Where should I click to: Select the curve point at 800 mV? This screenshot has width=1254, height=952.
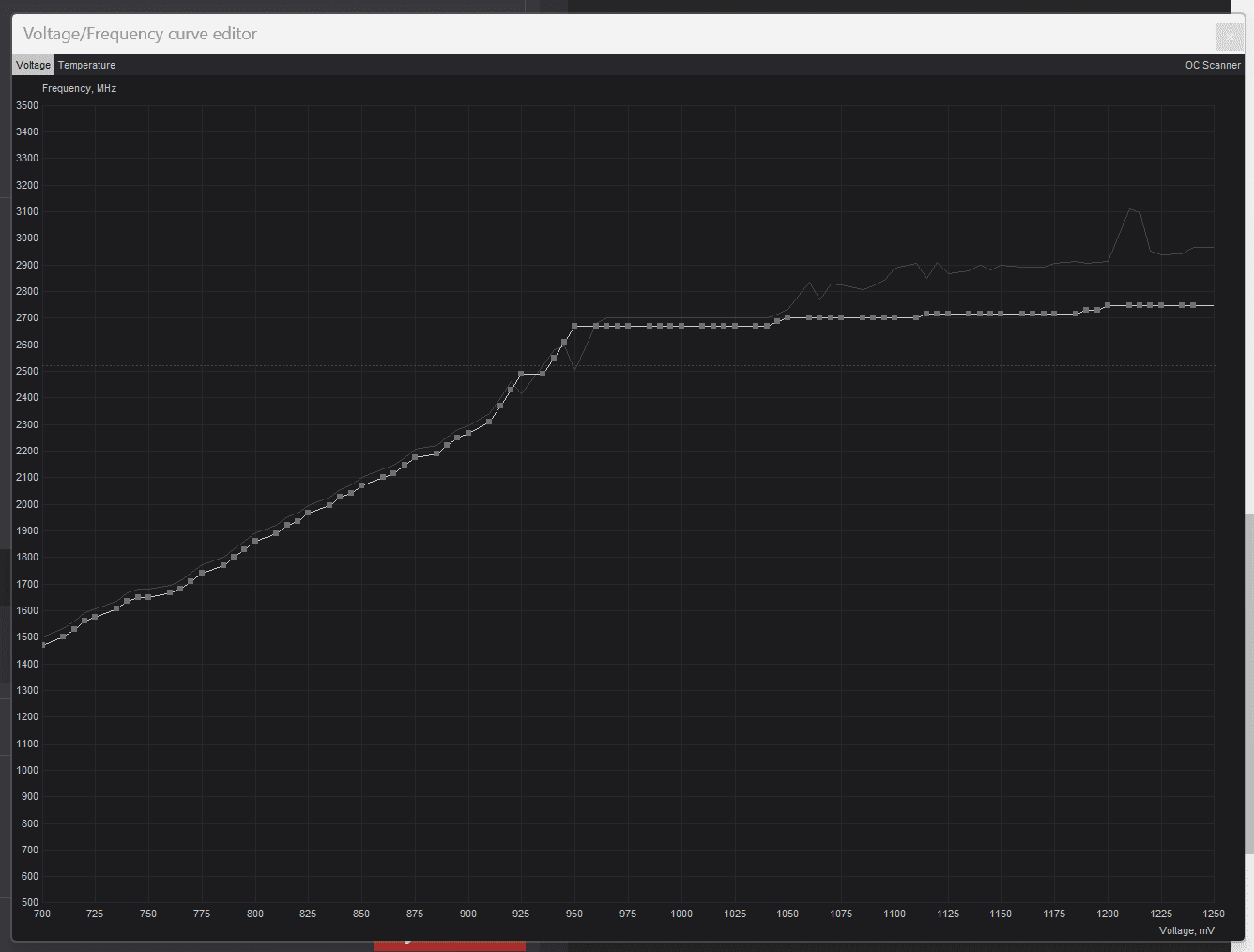(x=255, y=541)
